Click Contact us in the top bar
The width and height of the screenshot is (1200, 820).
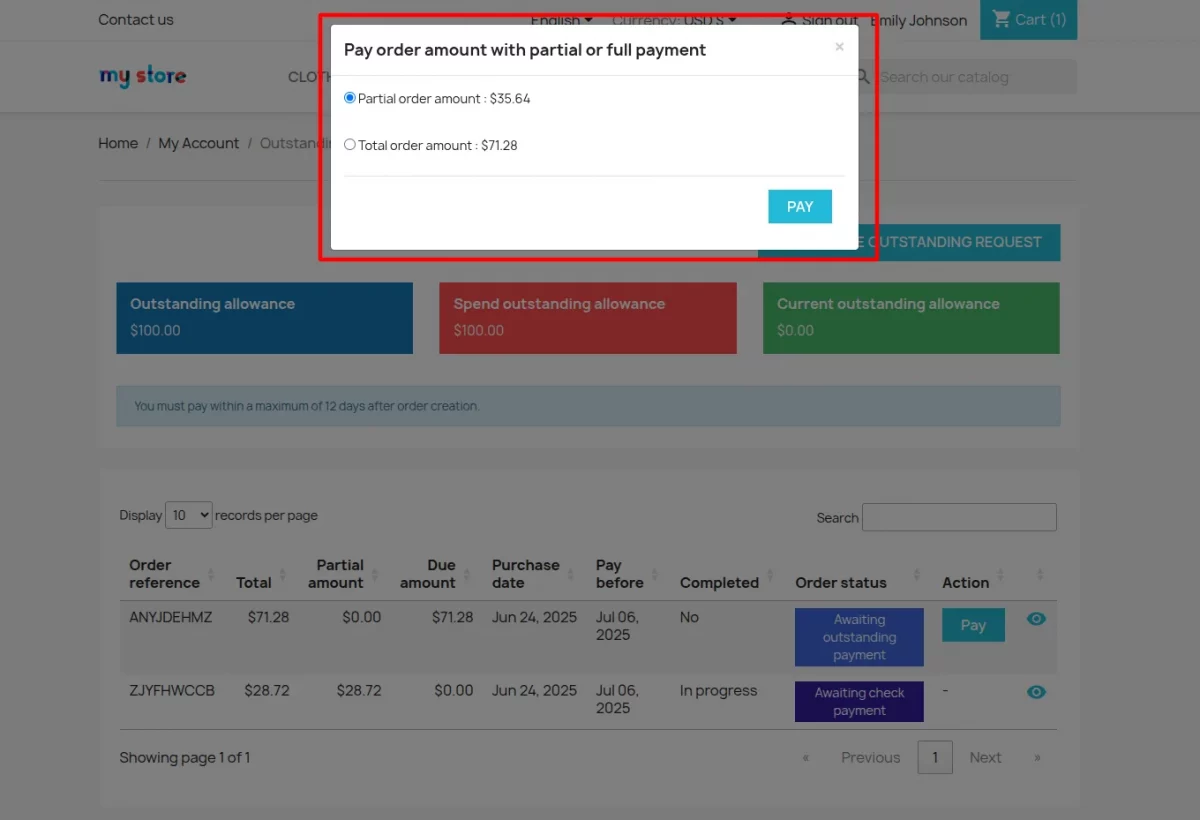(x=135, y=19)
